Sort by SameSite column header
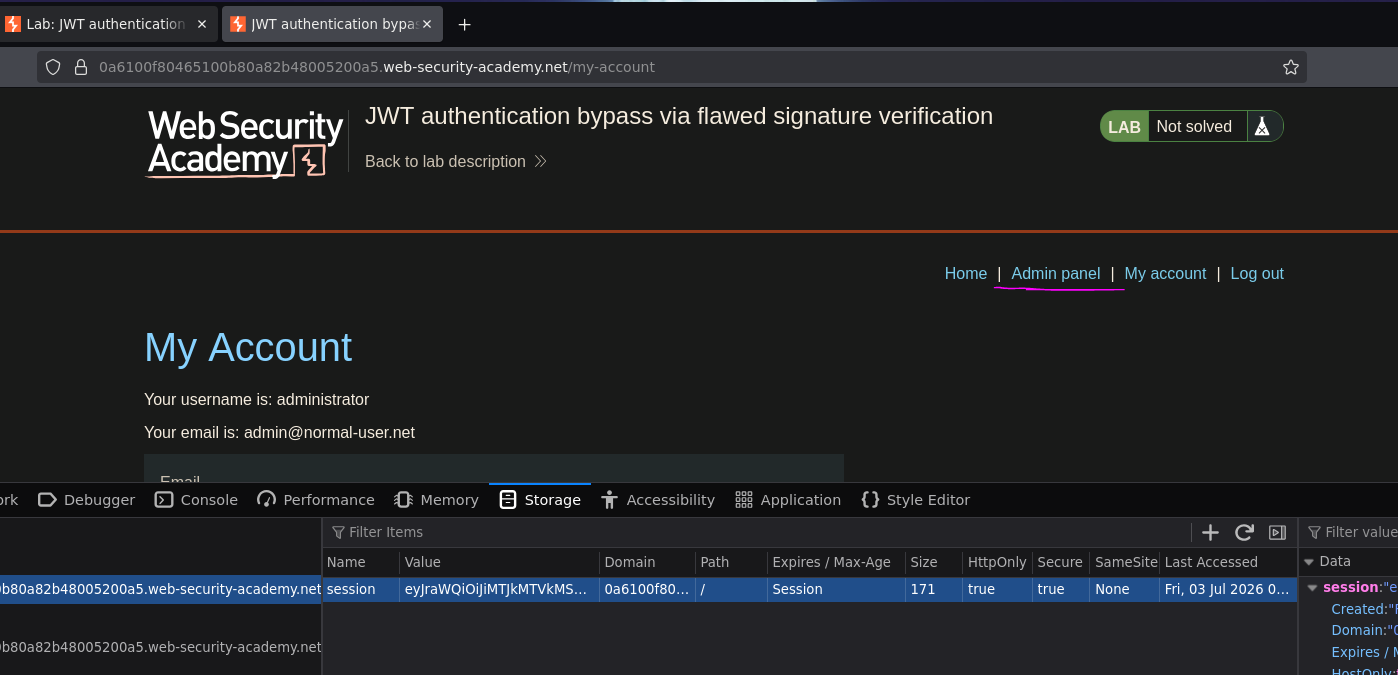The image size is (1398, 675). pos(1124,562)
